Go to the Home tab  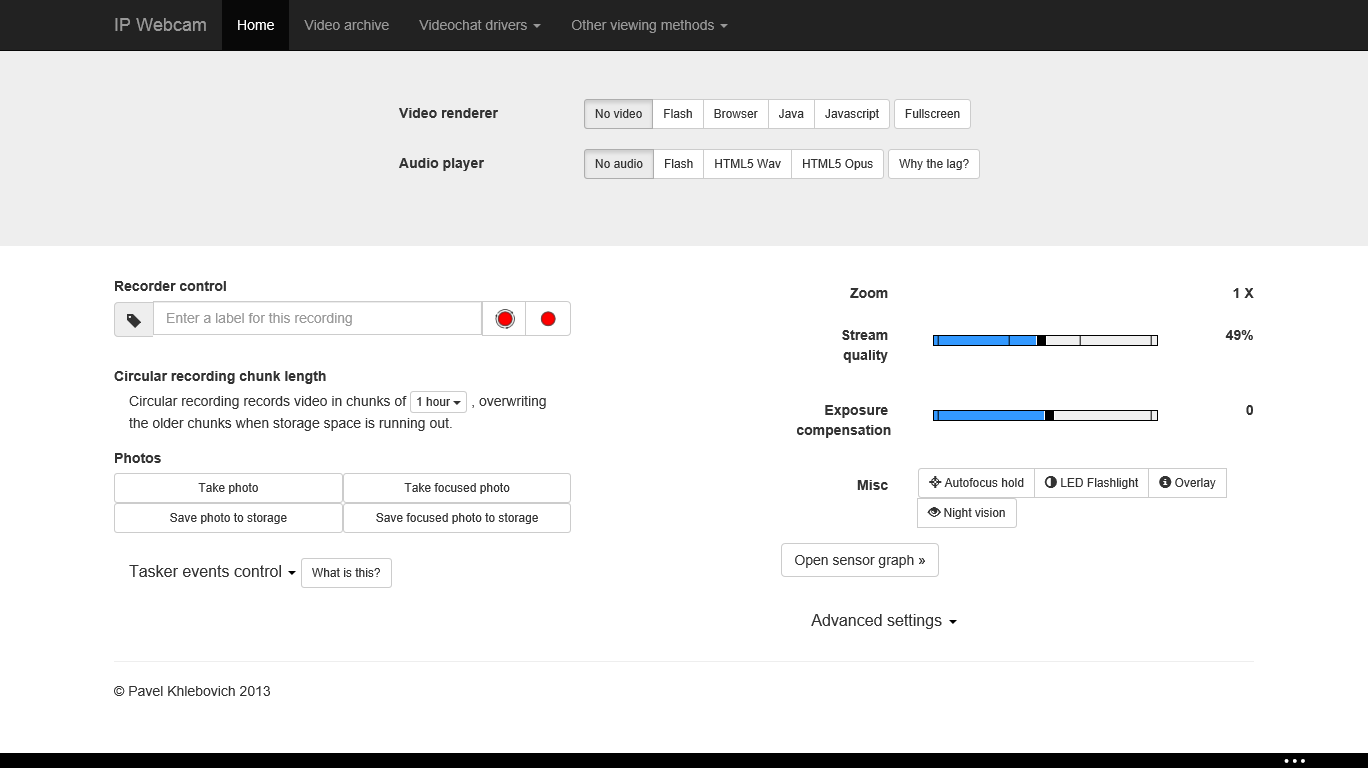(x=255, y=25)
